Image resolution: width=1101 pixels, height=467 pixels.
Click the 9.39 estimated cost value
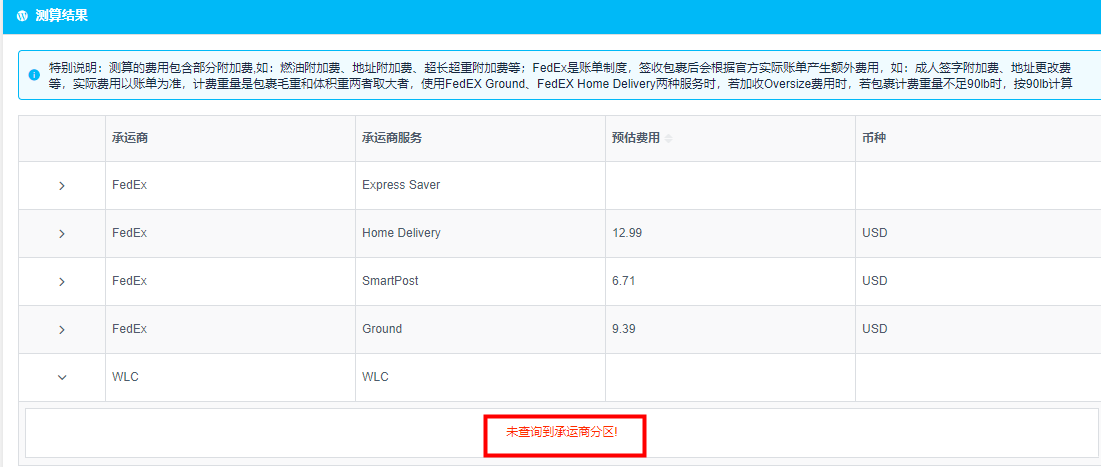tap(624, 329)
